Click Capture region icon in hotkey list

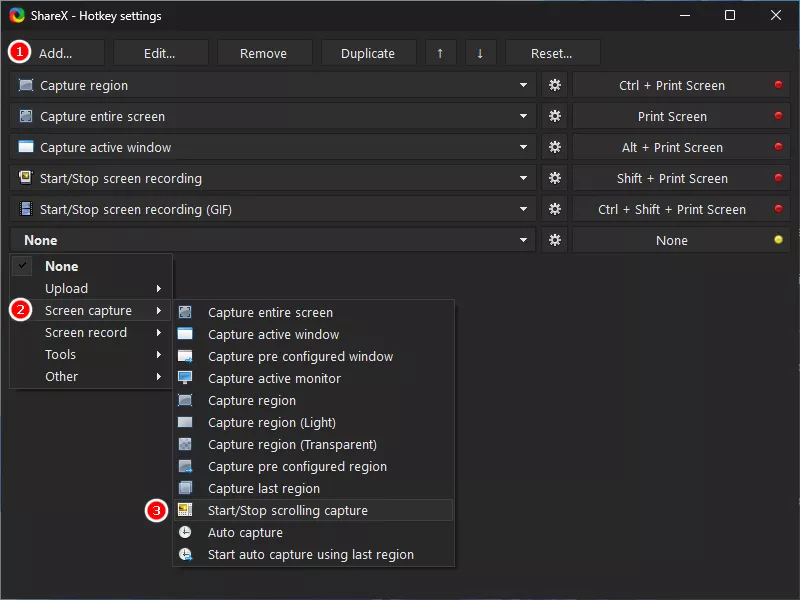(x=26, y=85)
